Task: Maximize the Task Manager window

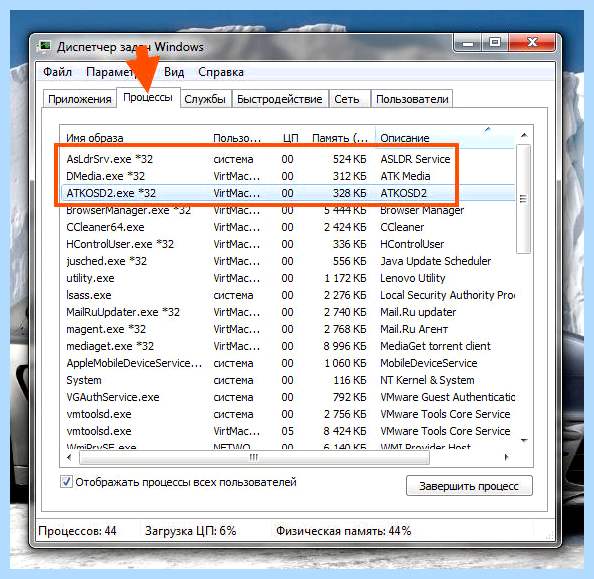Action: [495, 43]
